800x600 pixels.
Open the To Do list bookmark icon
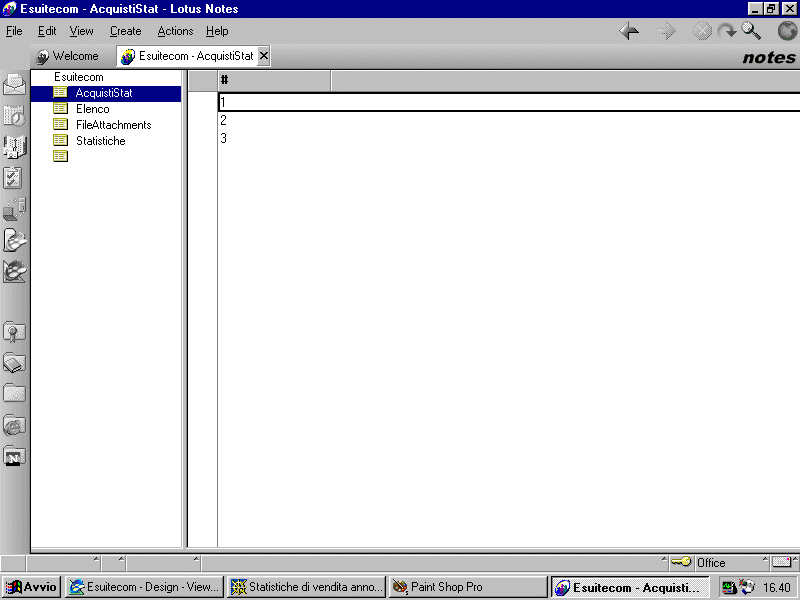(x=13, y=178)
